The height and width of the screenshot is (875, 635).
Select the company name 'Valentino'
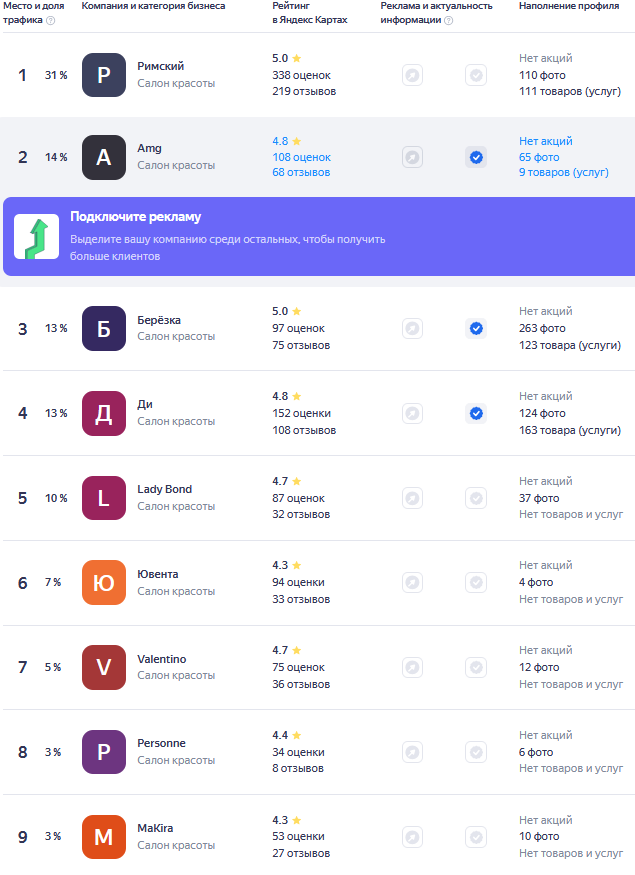coord(162,659)
